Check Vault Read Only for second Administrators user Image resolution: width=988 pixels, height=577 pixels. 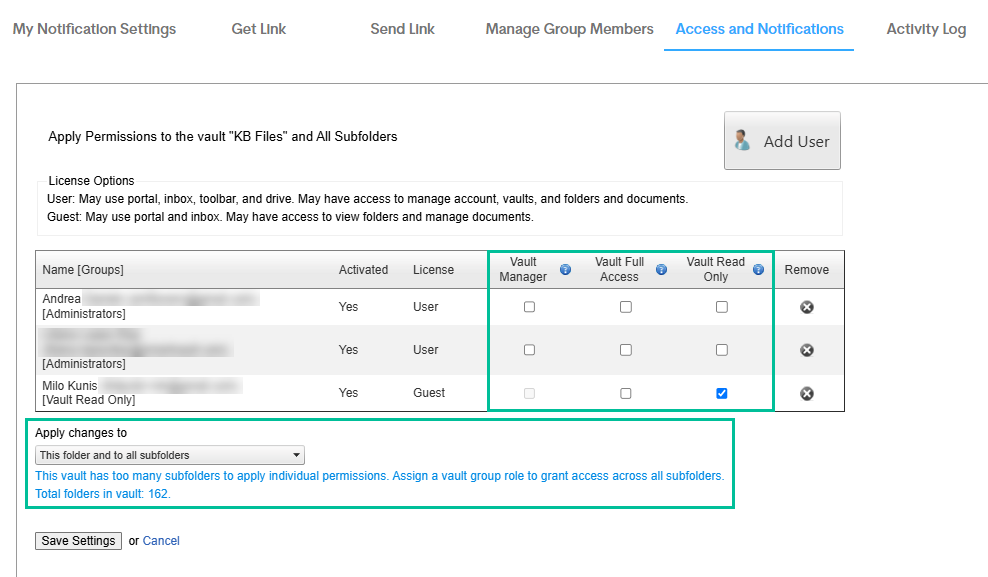(722, 350)
